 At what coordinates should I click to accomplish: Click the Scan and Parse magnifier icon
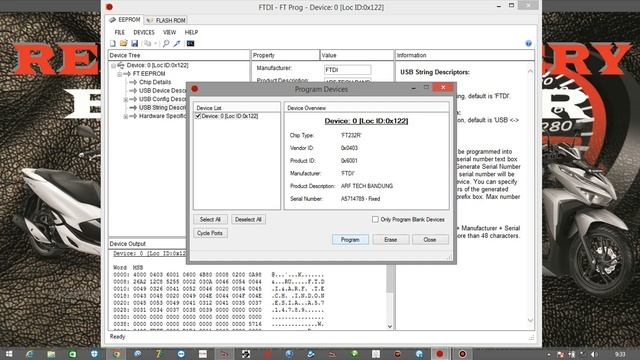[x=166, y=43]
